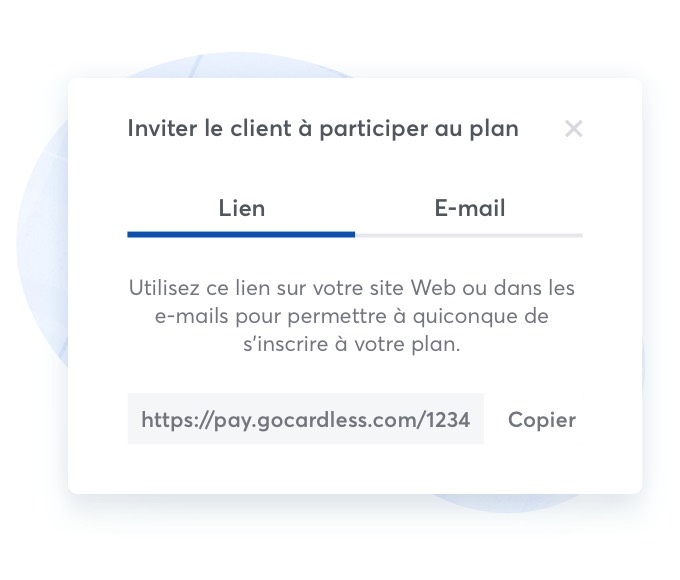The image size is (680, 580).
Task: Show the Lien sharing view
Action: (x=242, y=209)
